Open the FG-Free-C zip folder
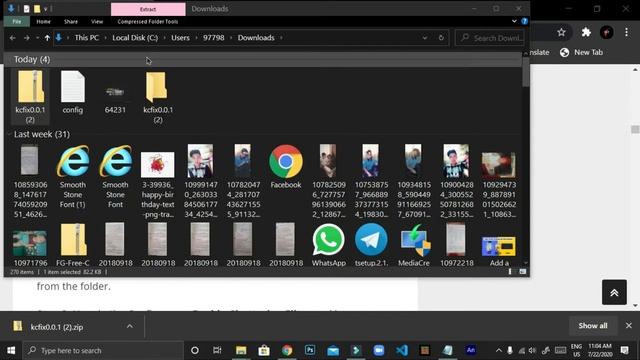Image resolution: width=640 pixels, height=360 pixels. [73, 245]
